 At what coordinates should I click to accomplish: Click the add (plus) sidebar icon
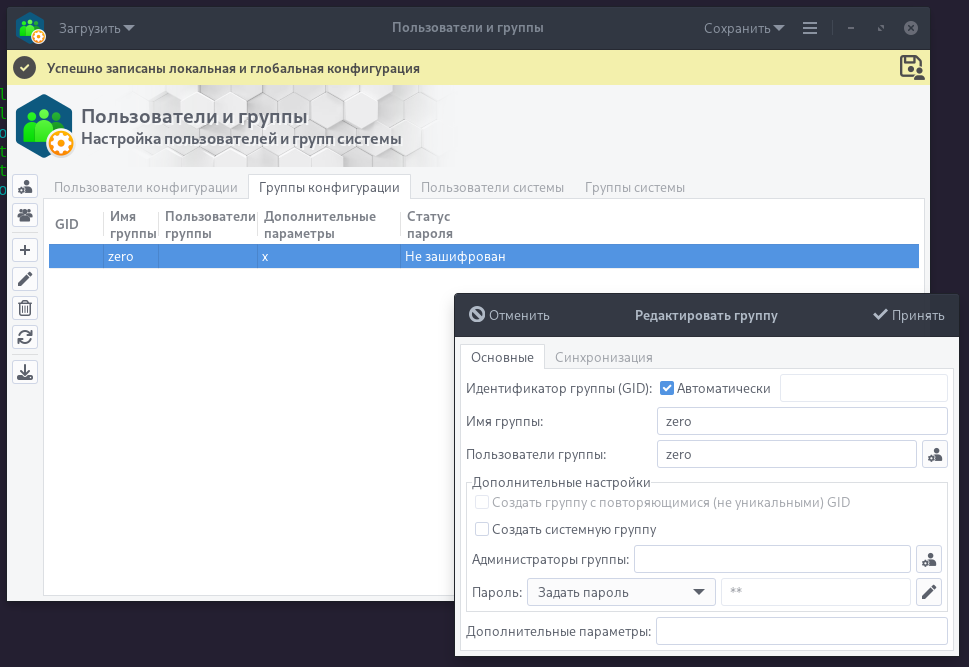click(x=26, y=250)
